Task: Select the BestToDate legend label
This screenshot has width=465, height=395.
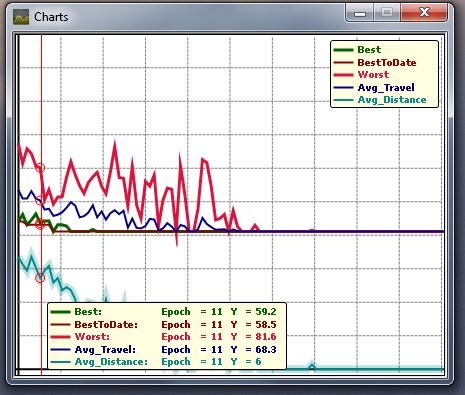Action: [387, 62]
